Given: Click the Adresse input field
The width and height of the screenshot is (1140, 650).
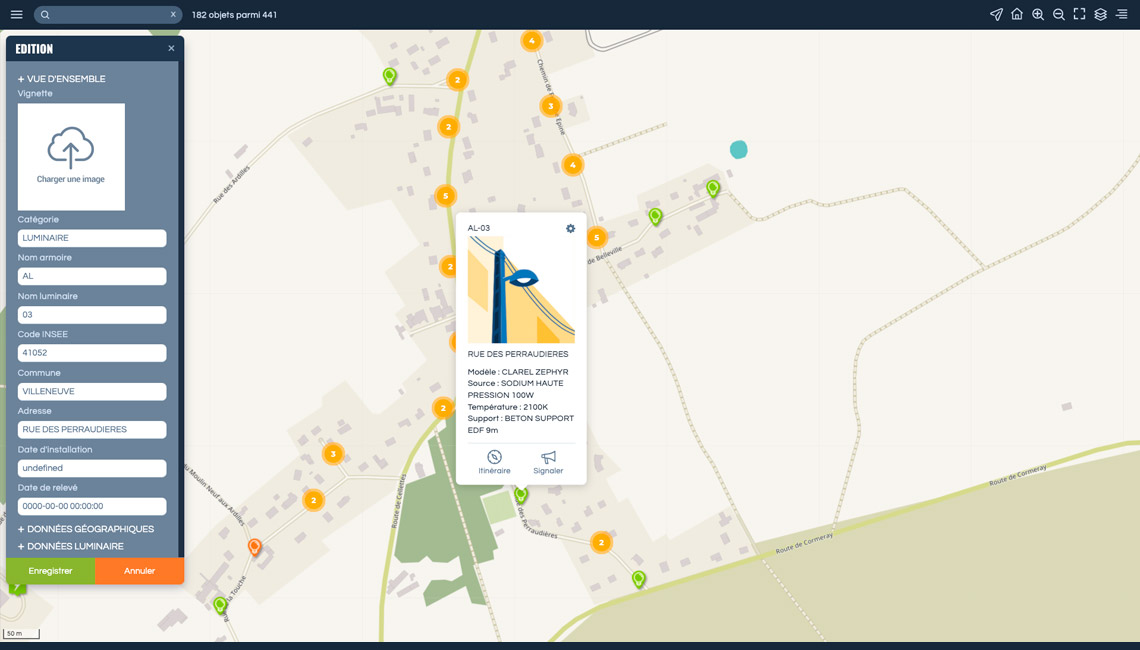Looking at the screenshot, I should pyautogui.click(x=92, y=430).
